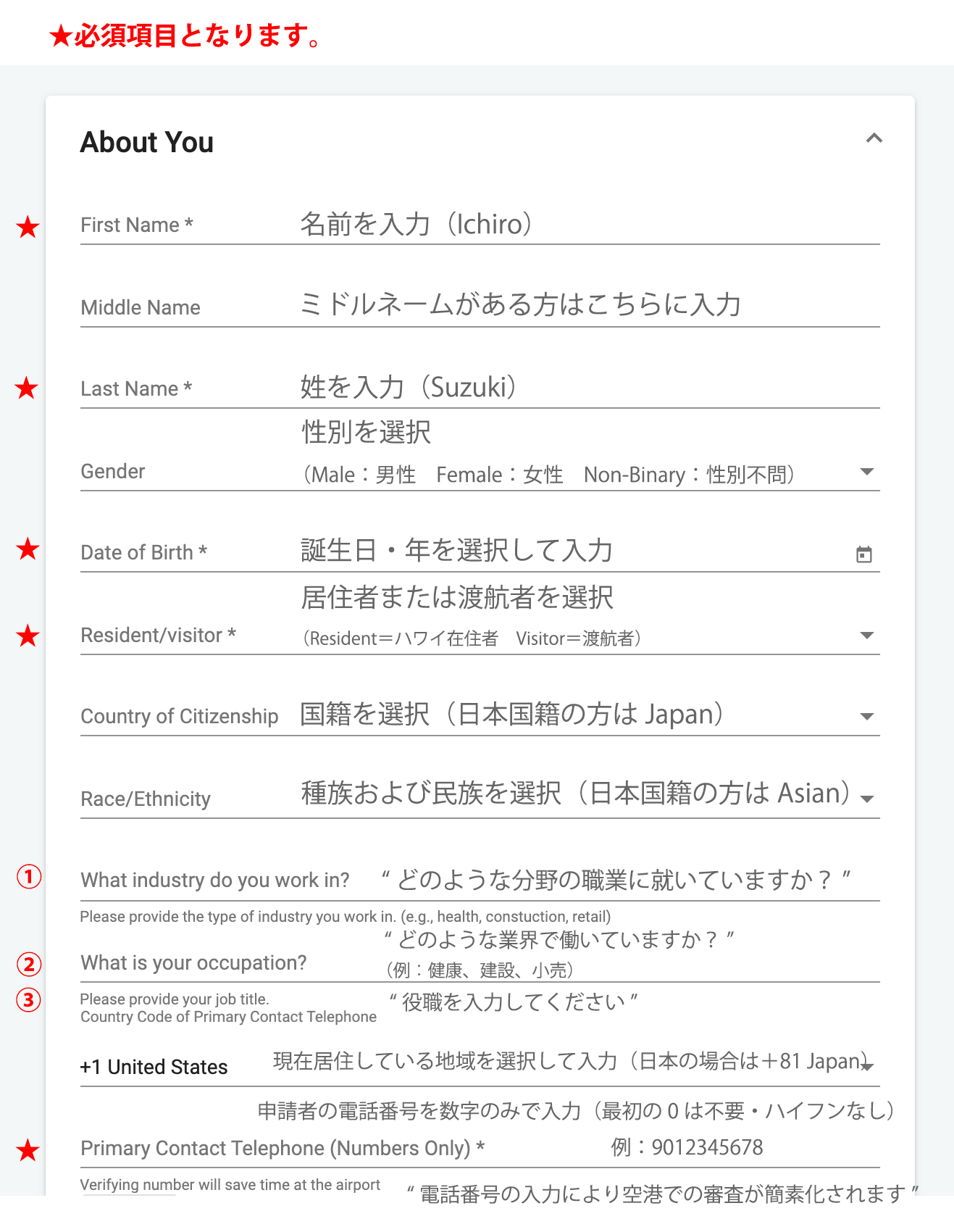Open the Gender dropdown arrow
954x1232 pixels.
(x=866, y=472)
